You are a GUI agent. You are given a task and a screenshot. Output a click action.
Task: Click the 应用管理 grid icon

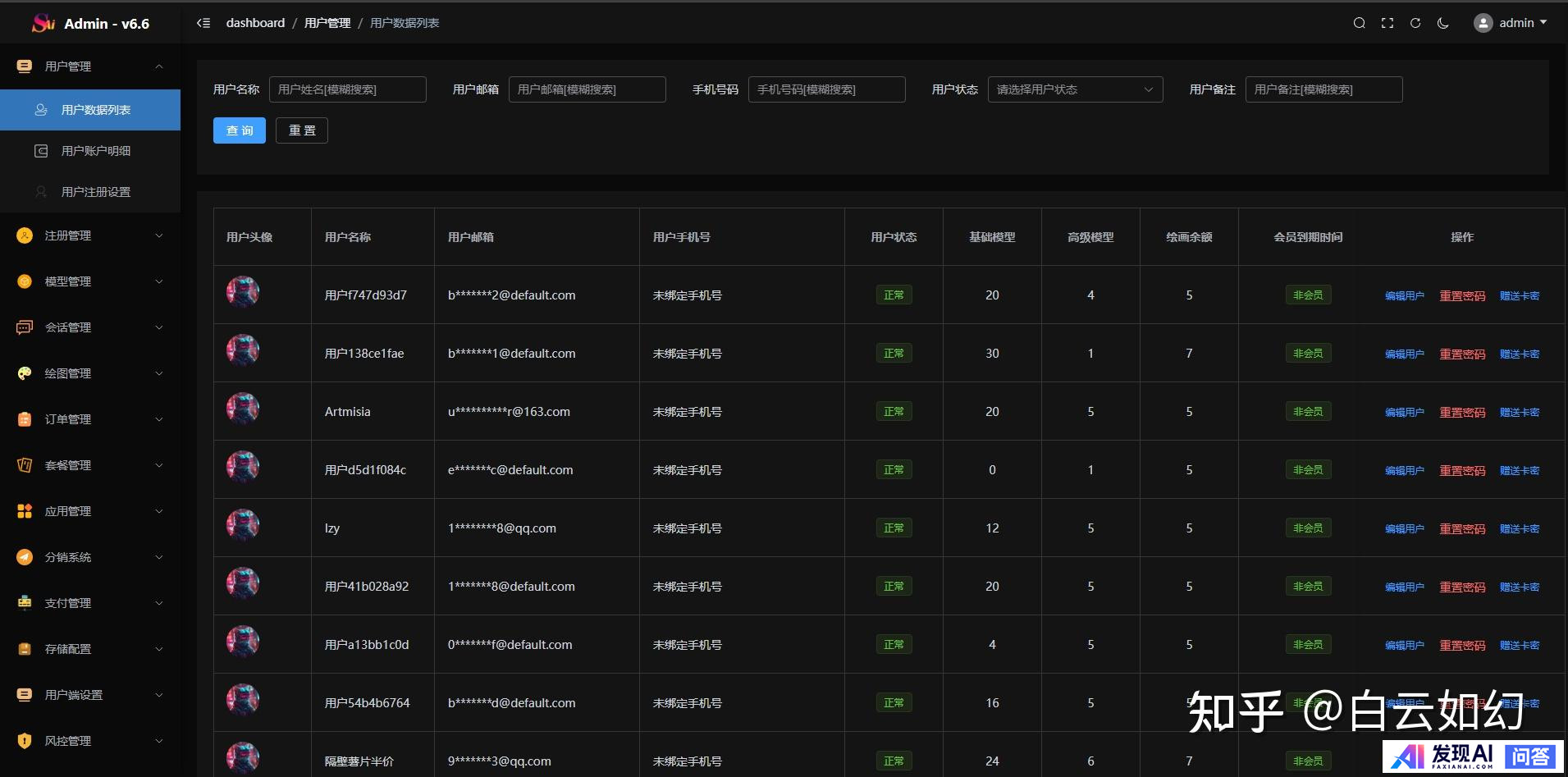tap(25, 511)
